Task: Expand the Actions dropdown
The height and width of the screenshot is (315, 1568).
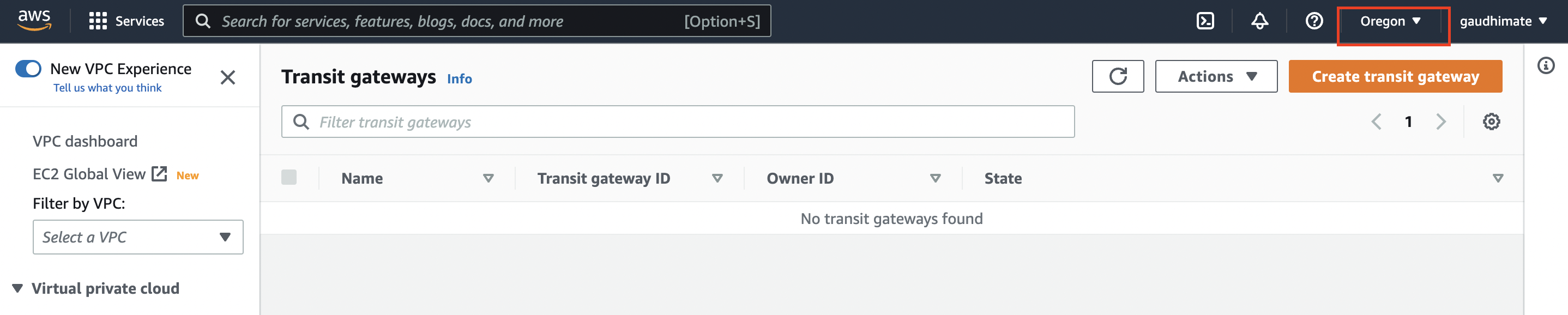Action: tap(1216, 77)
